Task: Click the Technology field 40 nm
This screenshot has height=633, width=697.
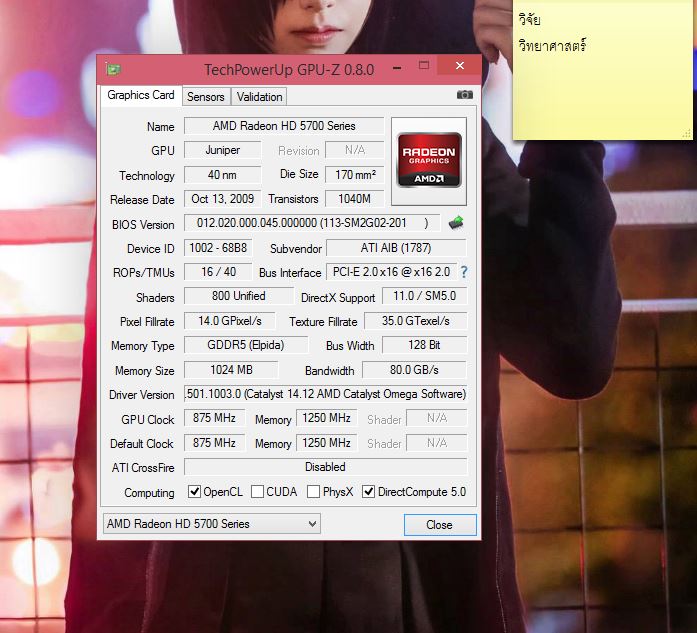Action: [223, 175]
